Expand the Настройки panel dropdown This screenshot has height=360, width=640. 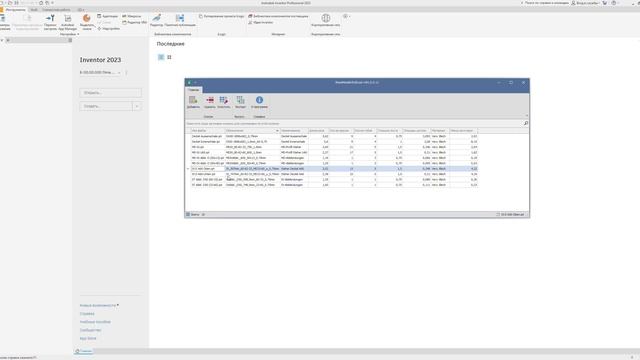[x=69, y=34]
